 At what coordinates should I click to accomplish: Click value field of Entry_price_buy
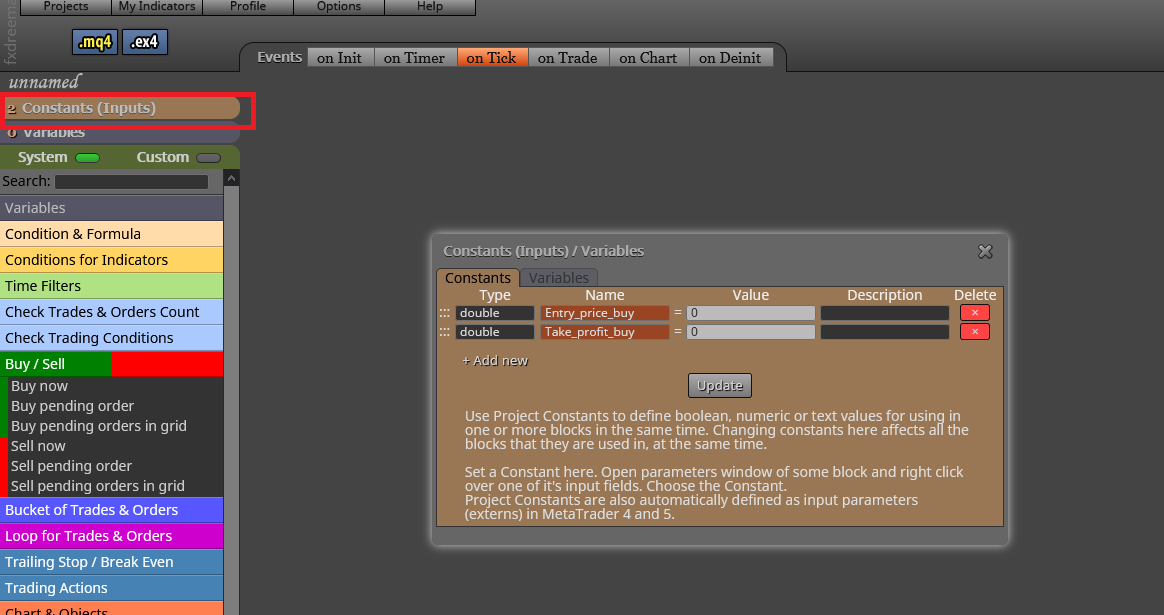751,313
